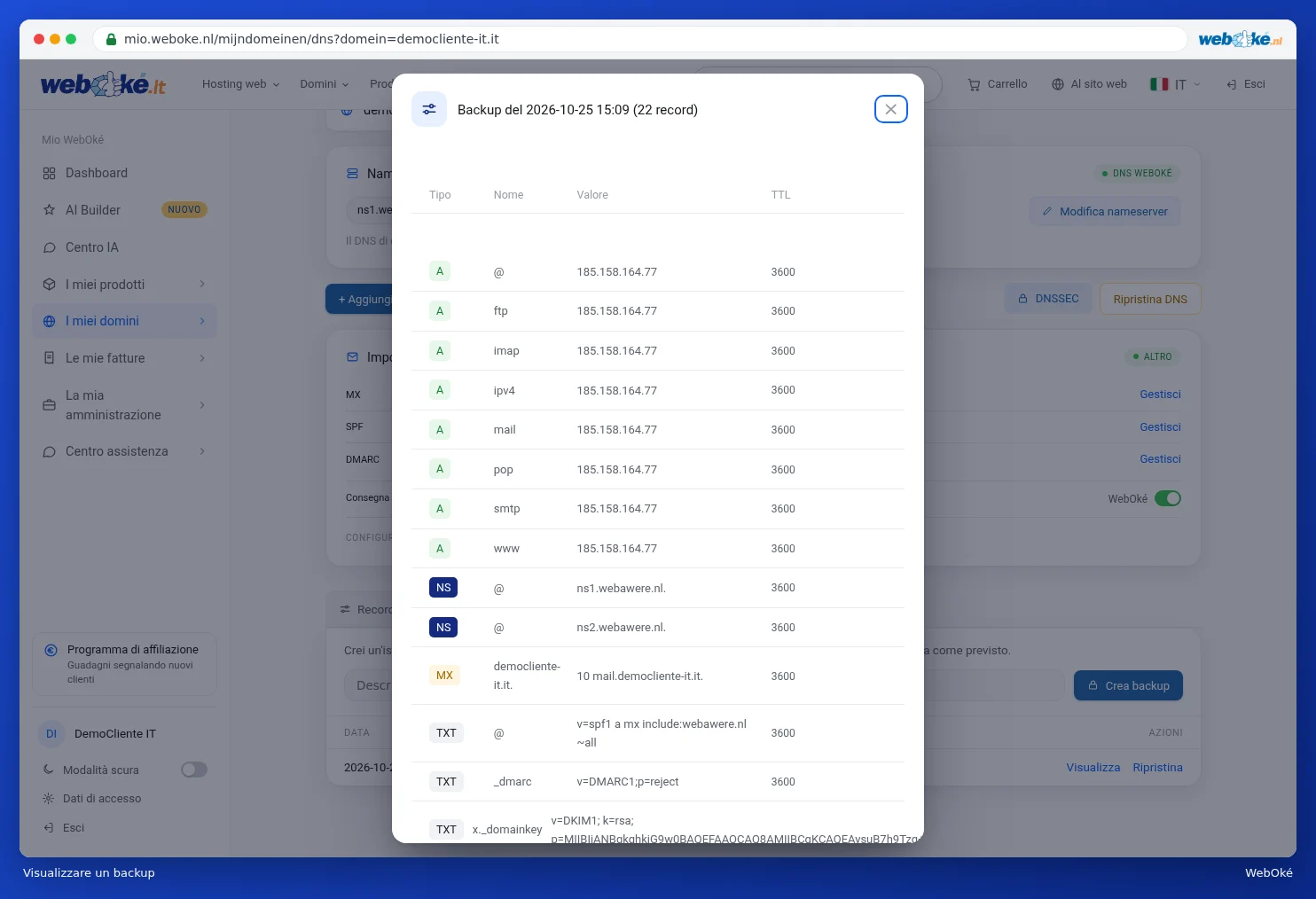Click Visualizza link for the backup
1316x899 pixels.
coord(1093,768)
